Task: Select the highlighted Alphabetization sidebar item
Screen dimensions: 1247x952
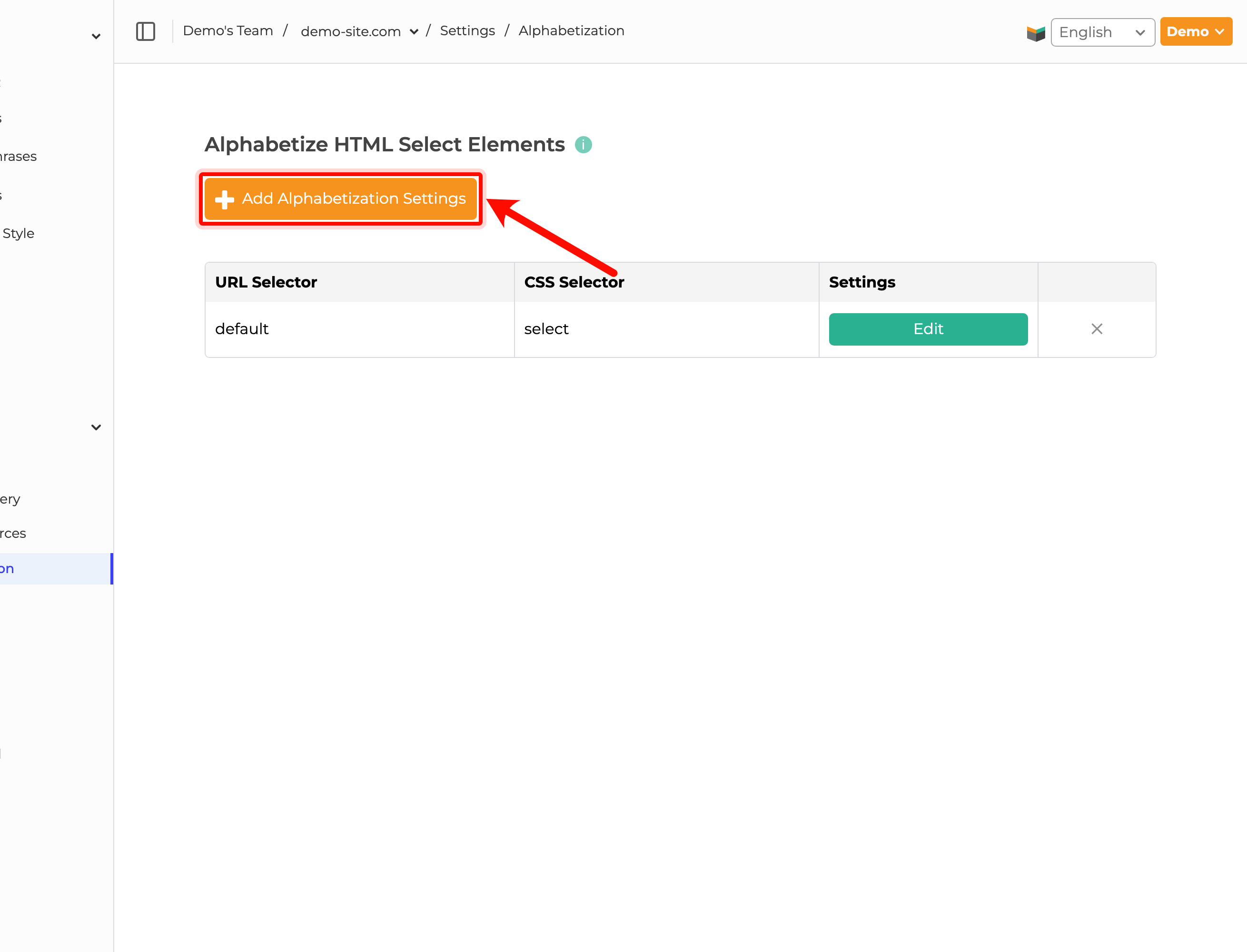Action: (56, 568)
